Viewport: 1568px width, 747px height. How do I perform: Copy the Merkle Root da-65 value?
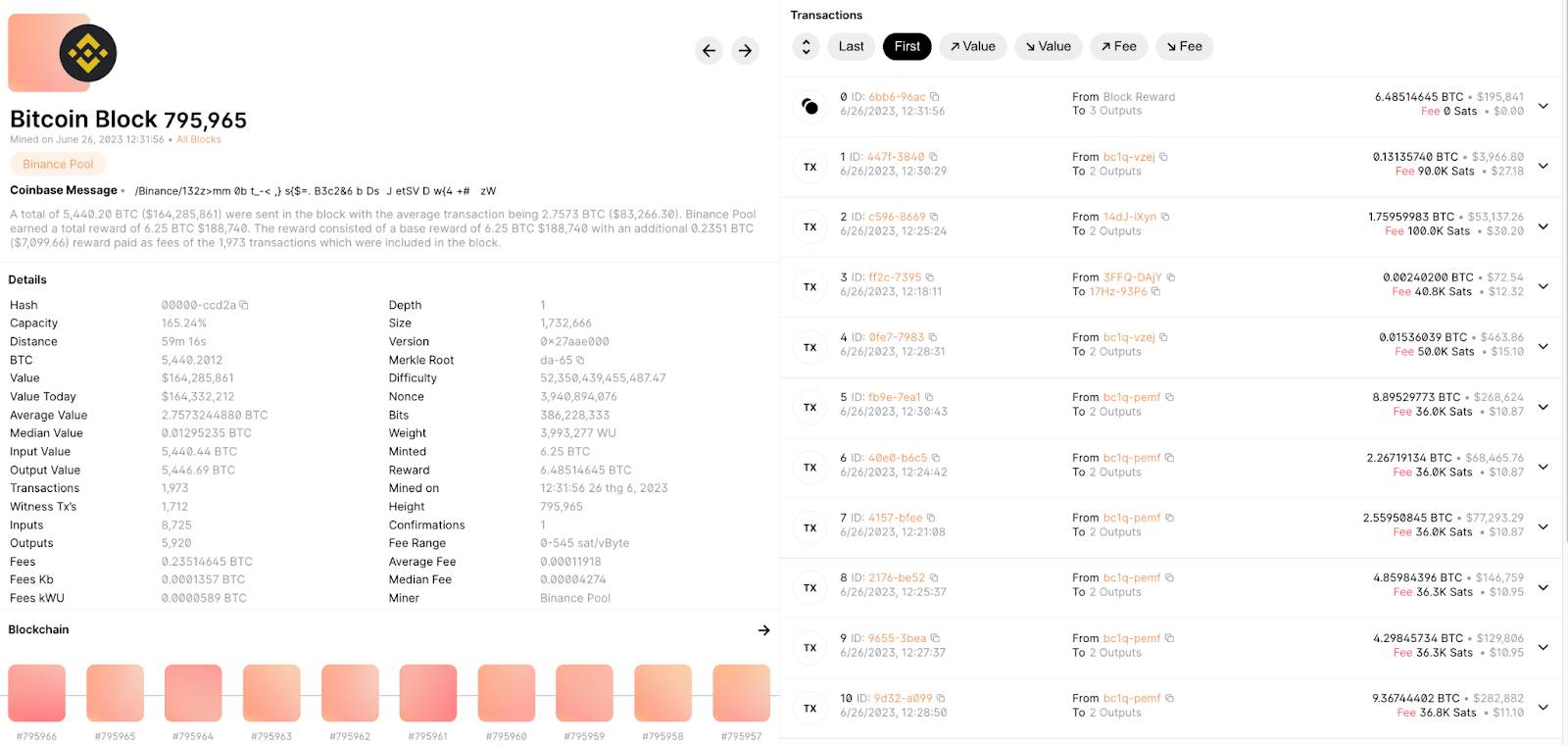(580, 360)
